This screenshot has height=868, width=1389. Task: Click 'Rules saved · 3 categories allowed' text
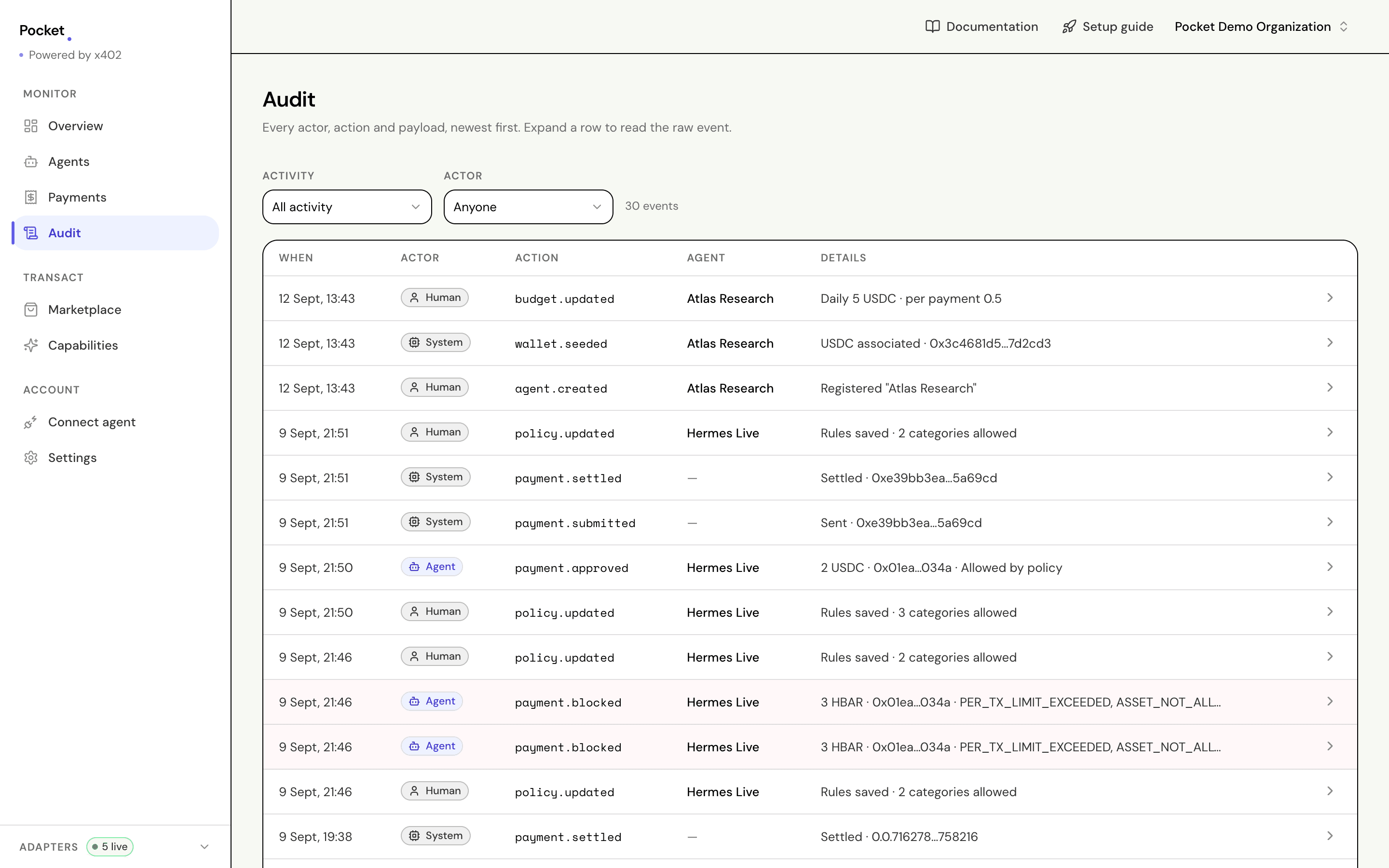coord(918,612)
